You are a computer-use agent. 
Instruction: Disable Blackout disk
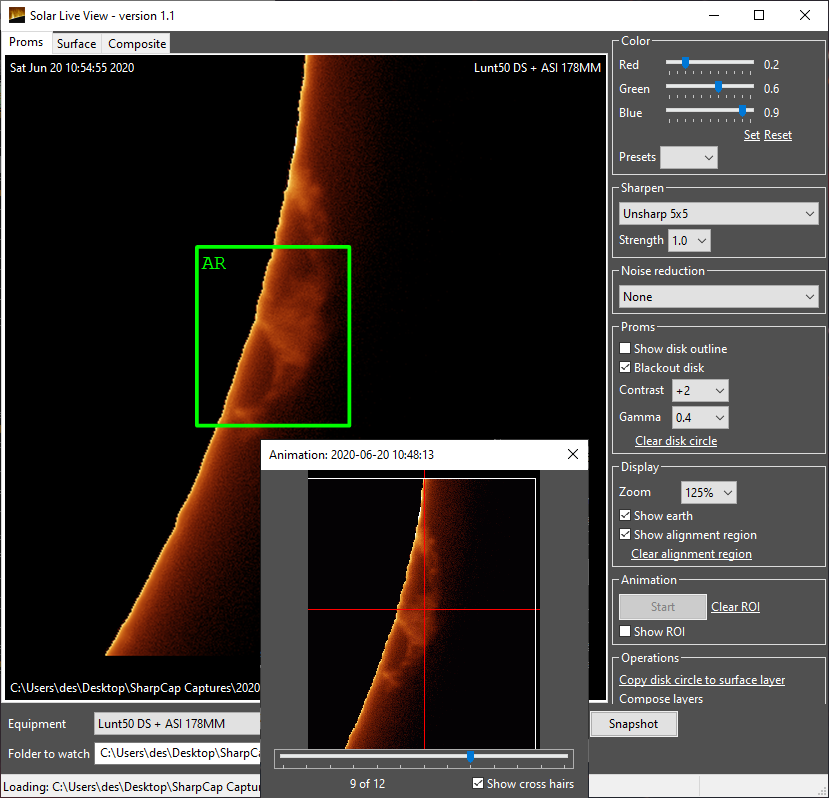624,367
